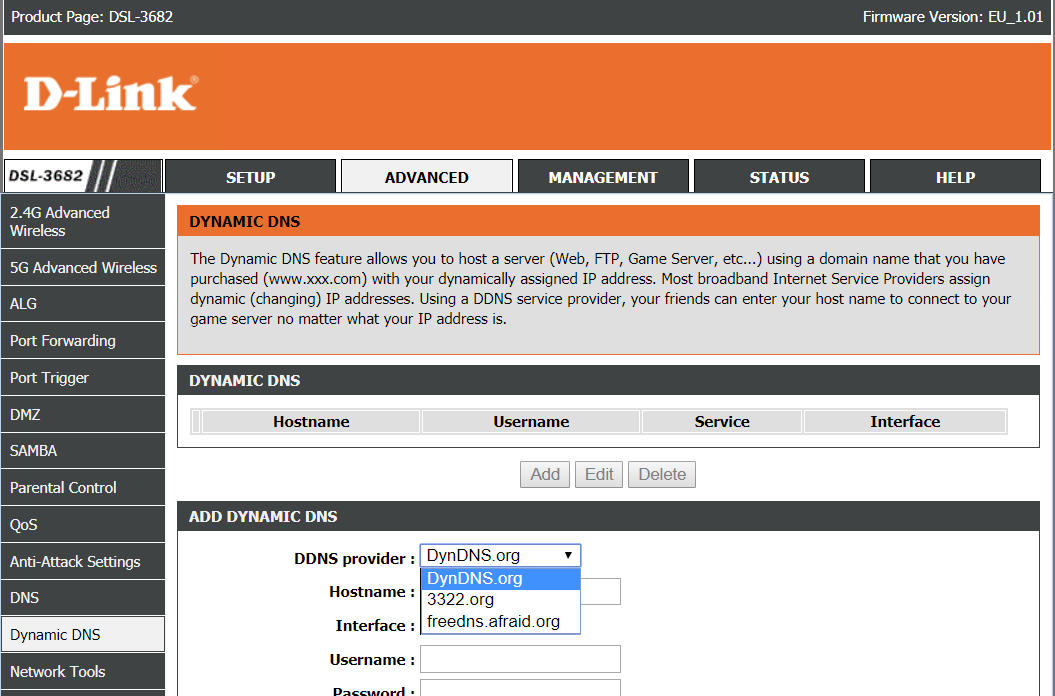This screenshot has width=1055, height=696.
Task: Focus the Password input field
Action: coord(520,688)
